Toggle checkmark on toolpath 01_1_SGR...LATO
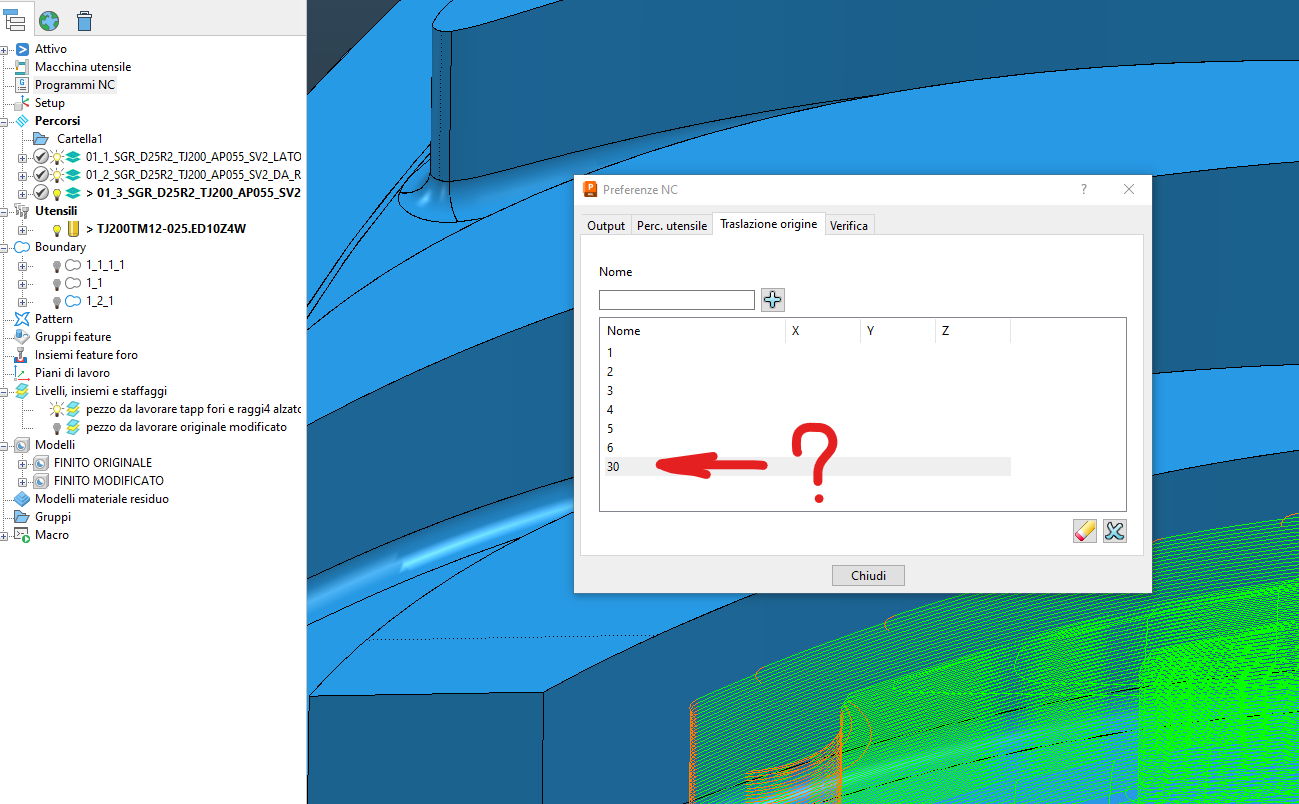 (41, 157)
